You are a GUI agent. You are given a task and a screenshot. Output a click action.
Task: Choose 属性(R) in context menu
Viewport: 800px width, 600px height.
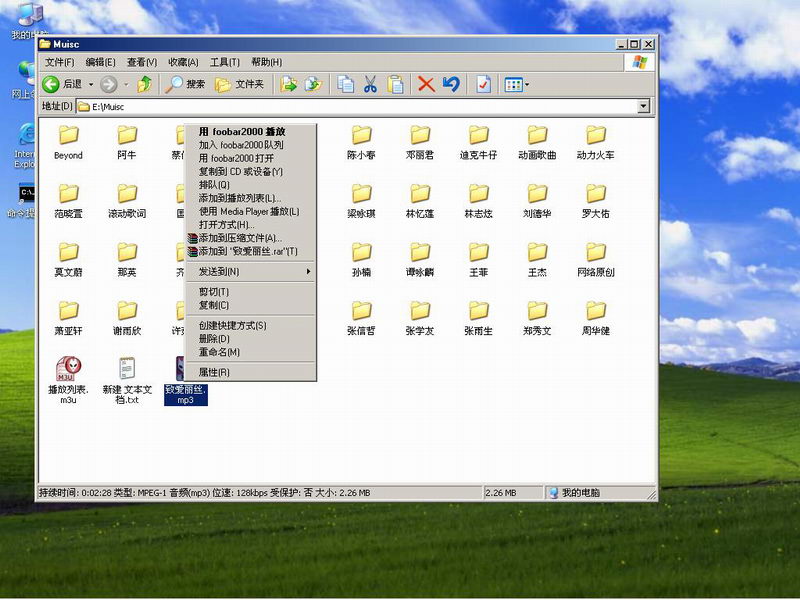[250, 372]
